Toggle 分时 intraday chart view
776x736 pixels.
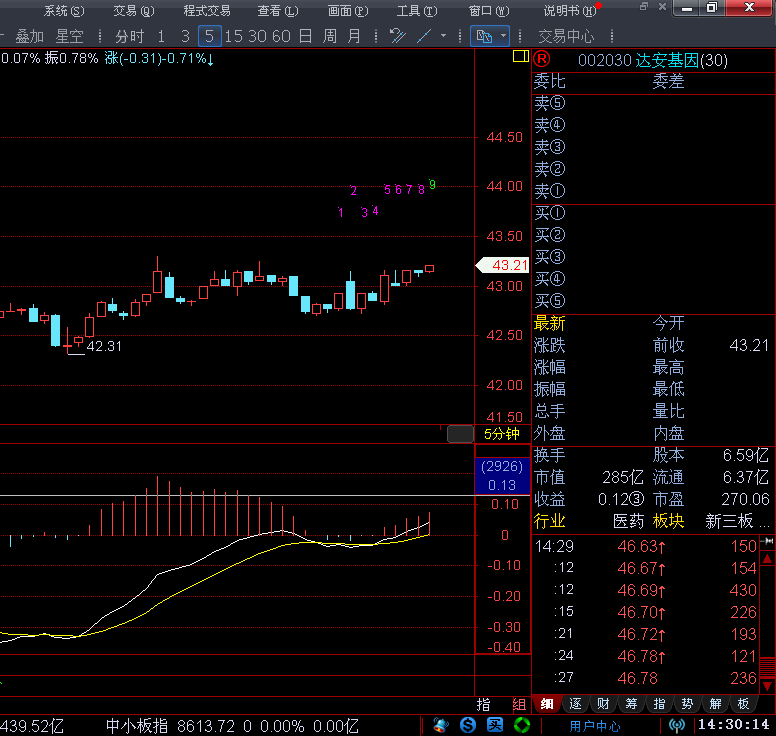pyautogui.click(x=130, y=36)
